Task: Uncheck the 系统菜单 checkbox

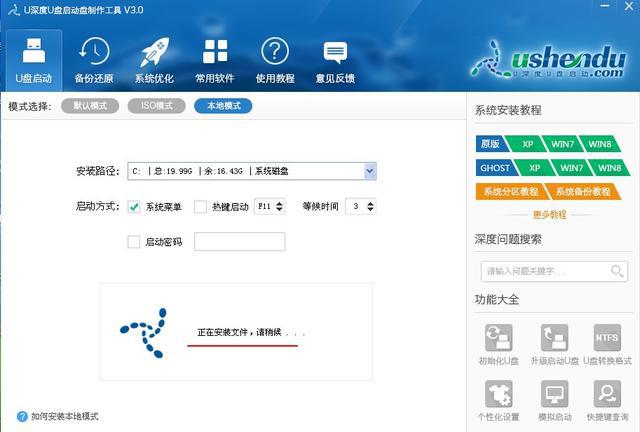Action: 134,207
